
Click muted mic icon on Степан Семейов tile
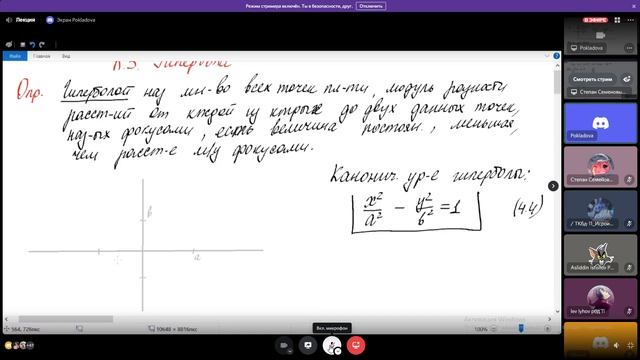tap(629, 180)
